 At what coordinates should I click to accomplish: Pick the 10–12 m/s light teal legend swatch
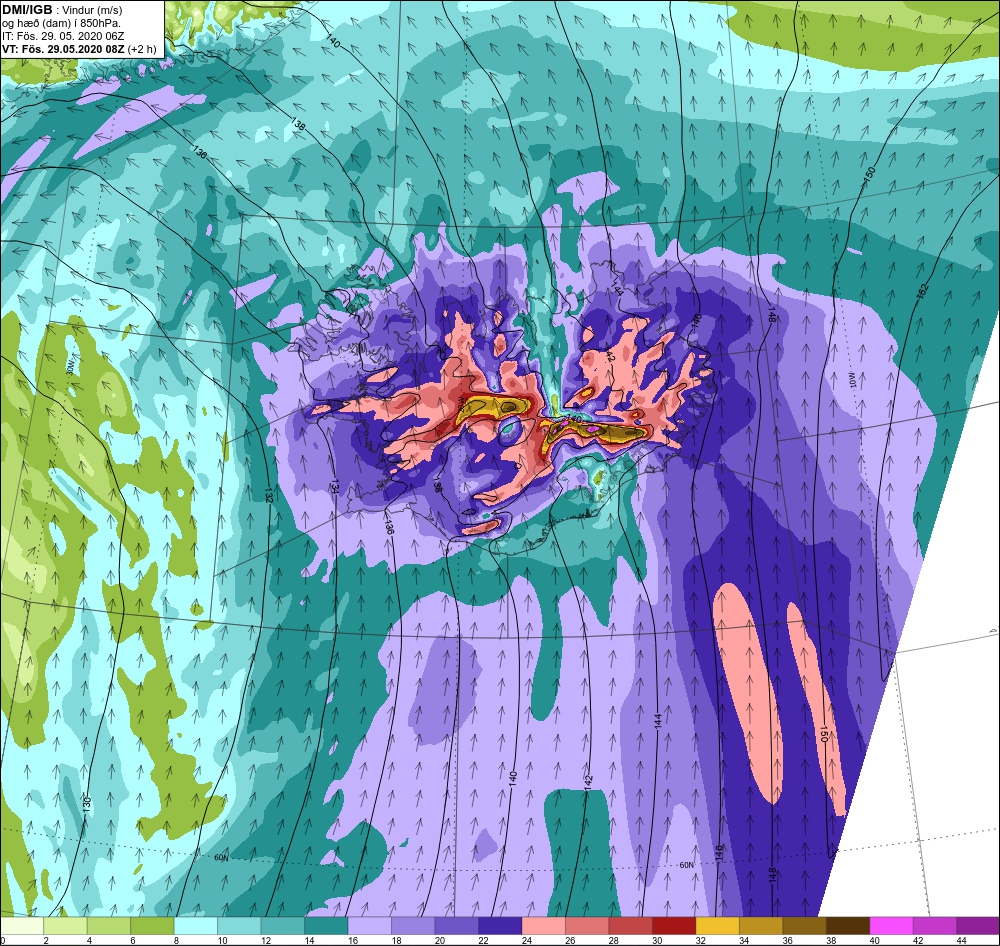239,926
